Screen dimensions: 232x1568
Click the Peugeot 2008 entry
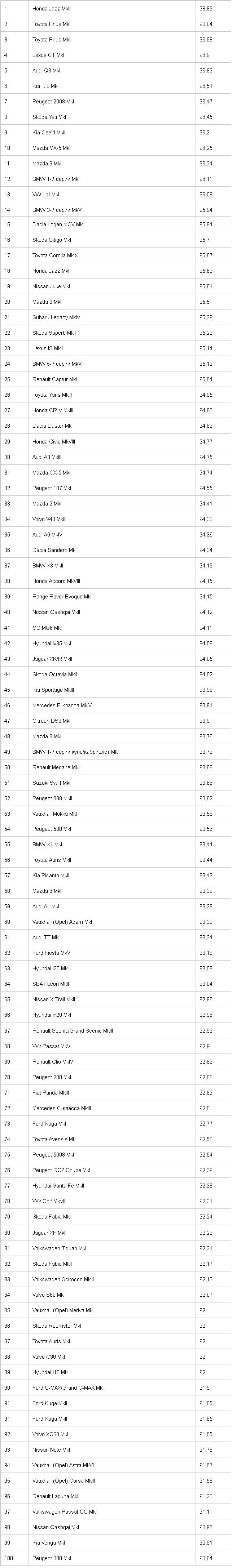53,102
